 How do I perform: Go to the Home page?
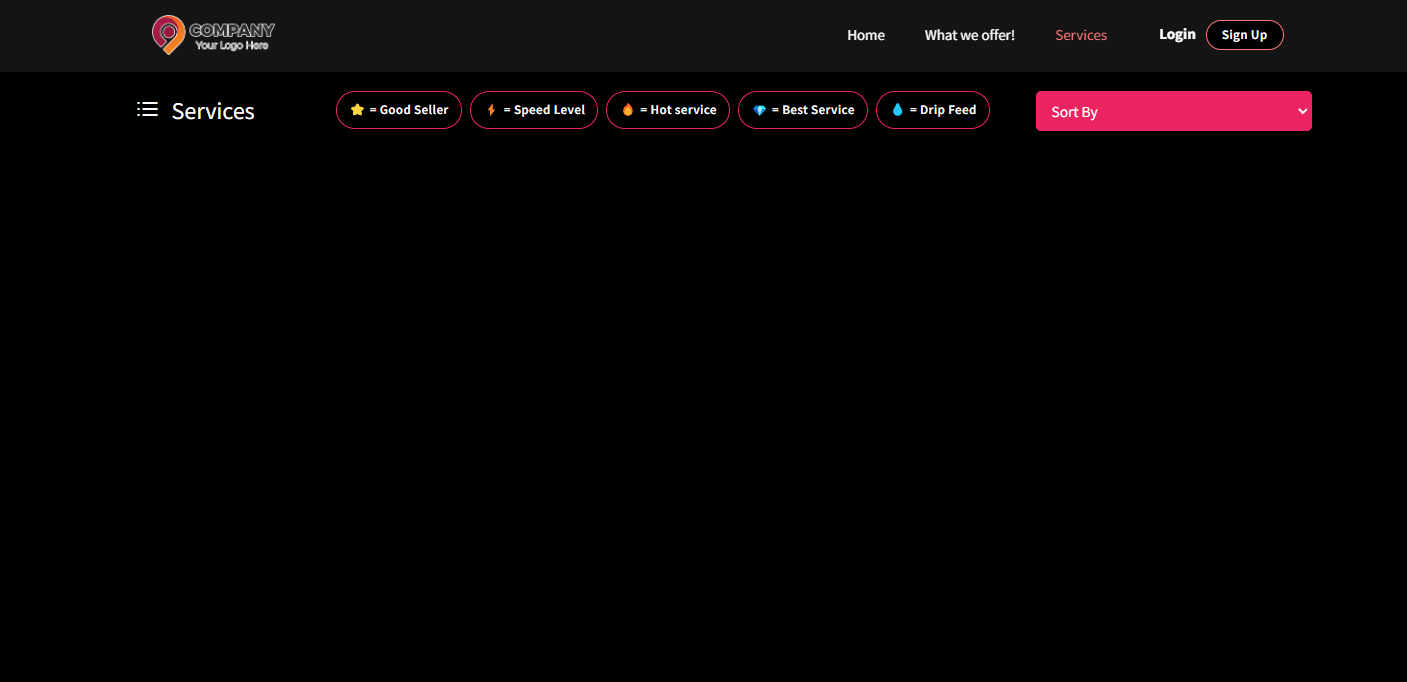point(866,35)
